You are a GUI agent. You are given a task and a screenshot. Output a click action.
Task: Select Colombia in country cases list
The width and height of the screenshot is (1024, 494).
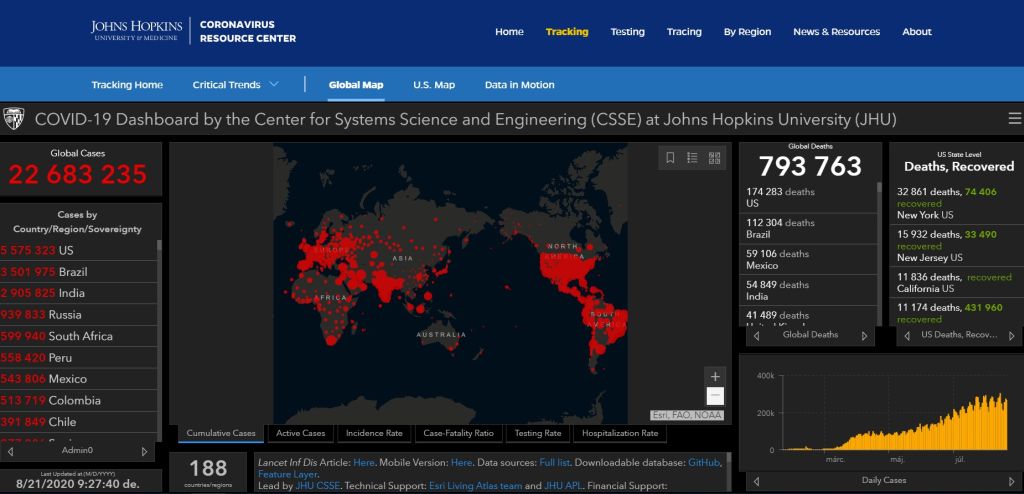pyautogui.click(x=78, y=401)
